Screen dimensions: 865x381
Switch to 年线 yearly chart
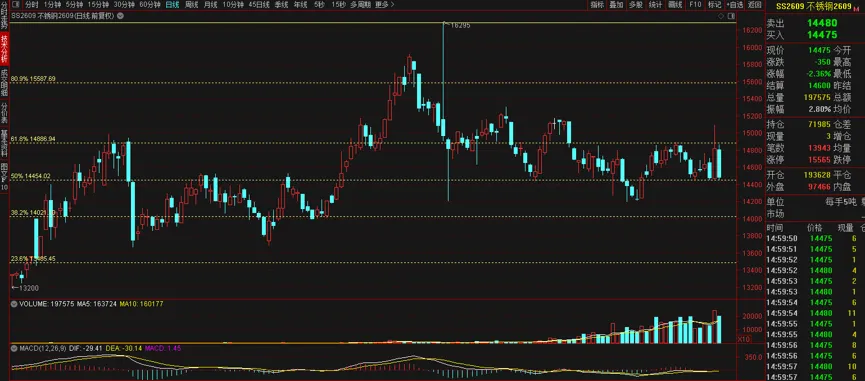coord(300,4)
